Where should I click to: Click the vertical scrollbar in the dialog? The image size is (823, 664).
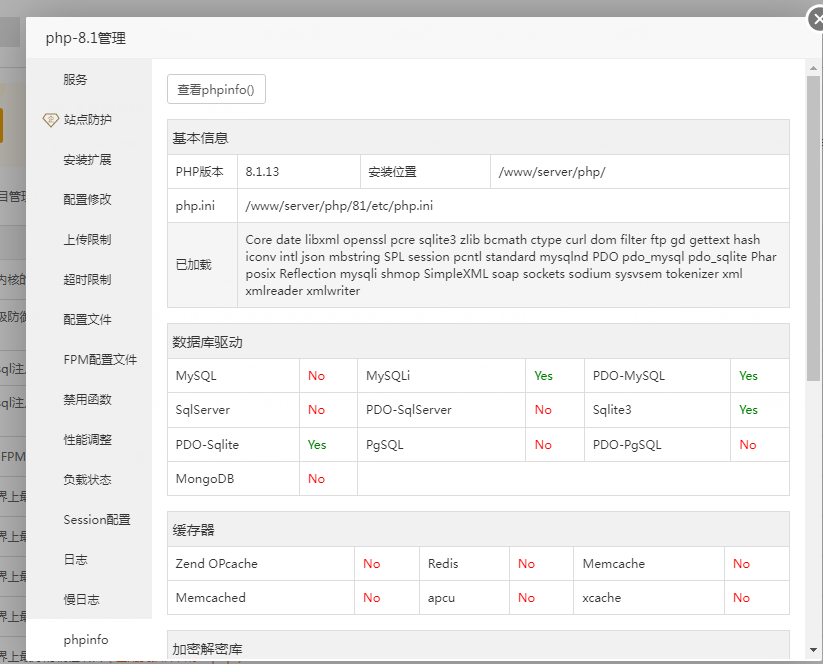coord(813,230)
